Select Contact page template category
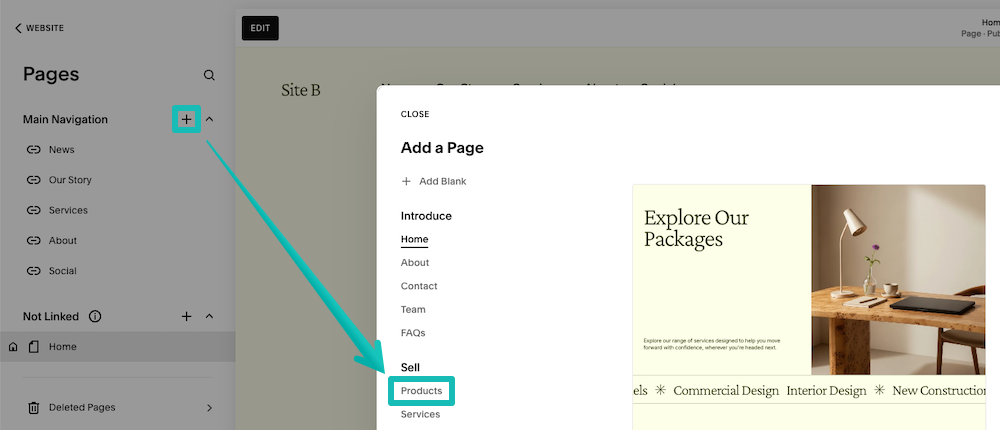The height and width of the screenshot is (430, 1000). coord(419,286)
